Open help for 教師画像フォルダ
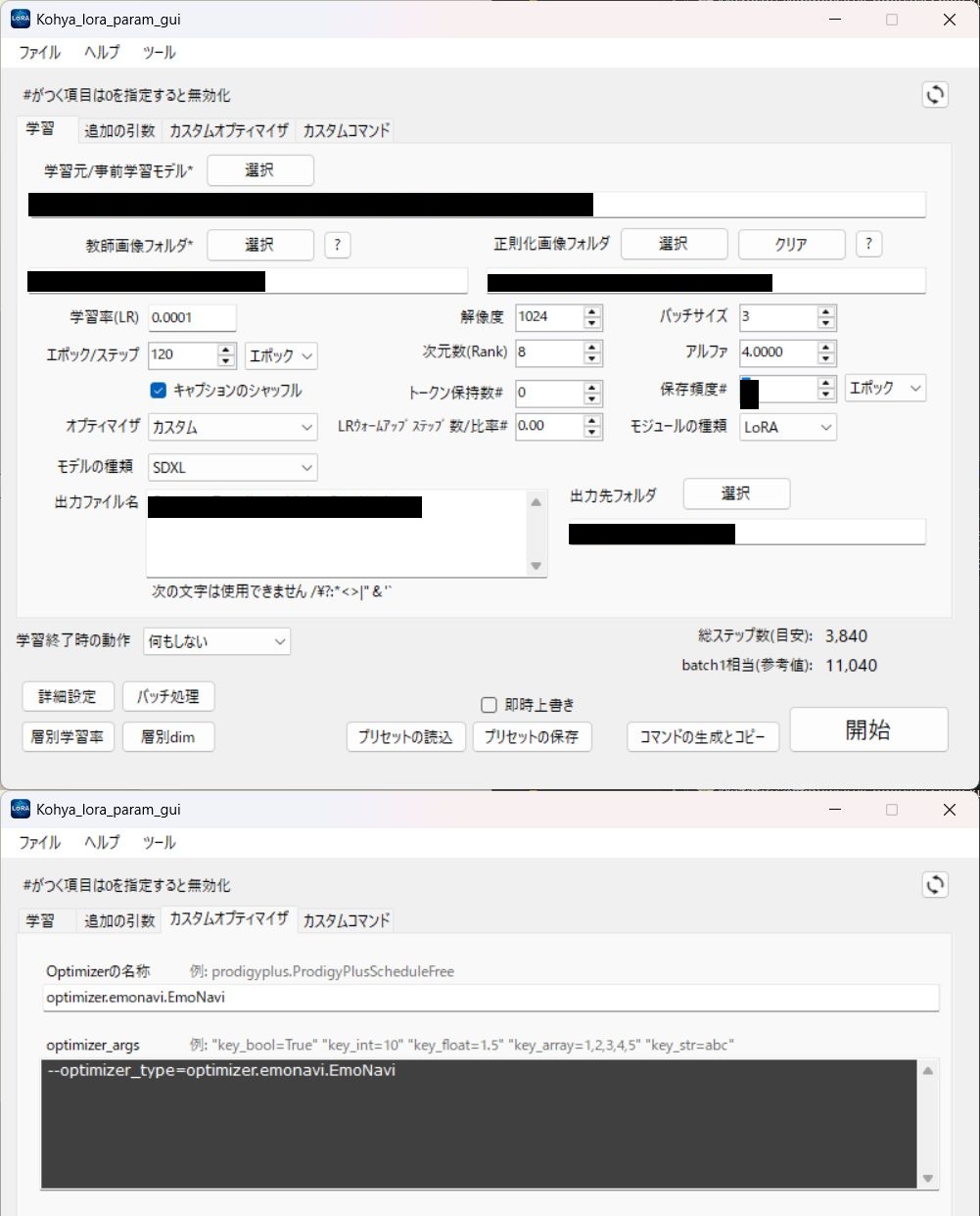Image resolution: width=980 pixels, height=1216 pixels. pyautogui.click(x=337, y=245)
